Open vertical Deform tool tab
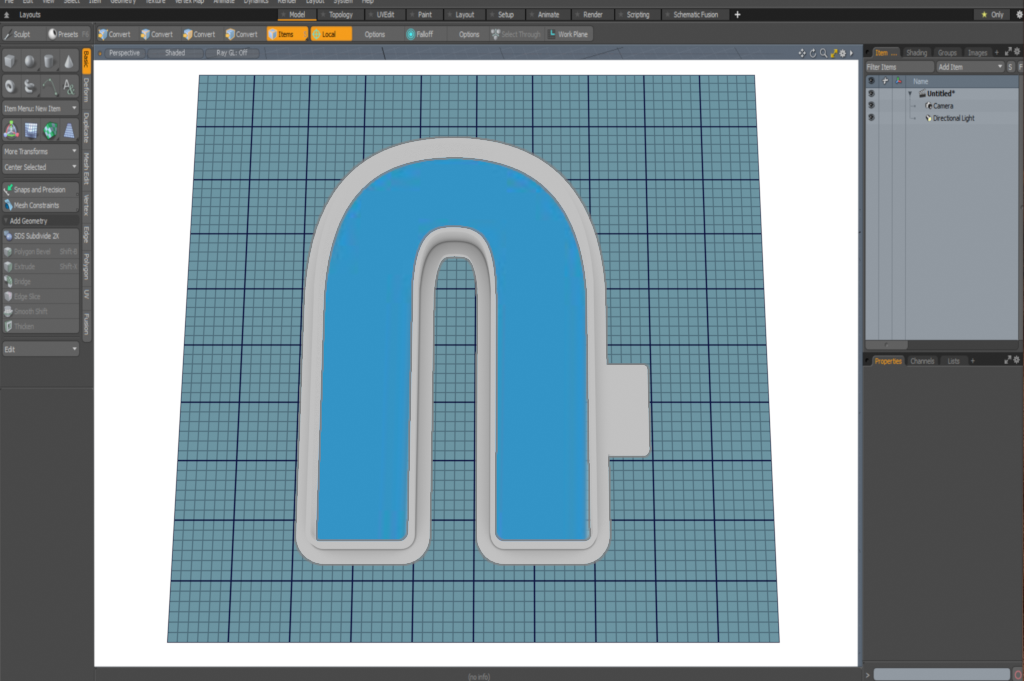This screenshot has height=681, width=1024. (x=86, y=90)
